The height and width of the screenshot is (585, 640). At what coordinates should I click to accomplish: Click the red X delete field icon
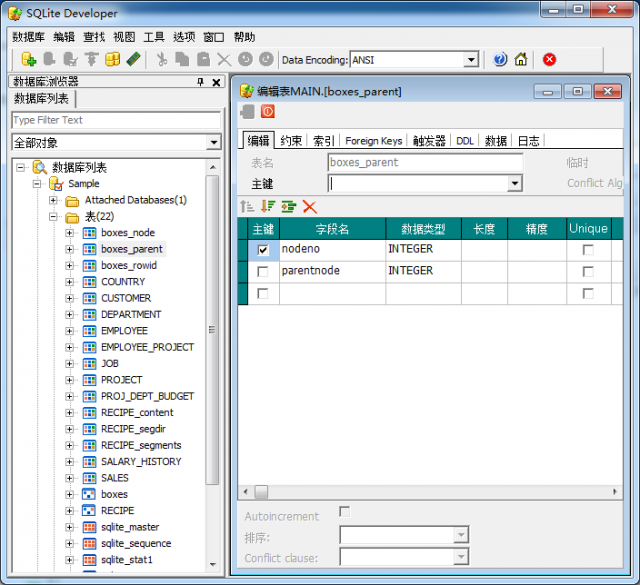pos(310,206)
